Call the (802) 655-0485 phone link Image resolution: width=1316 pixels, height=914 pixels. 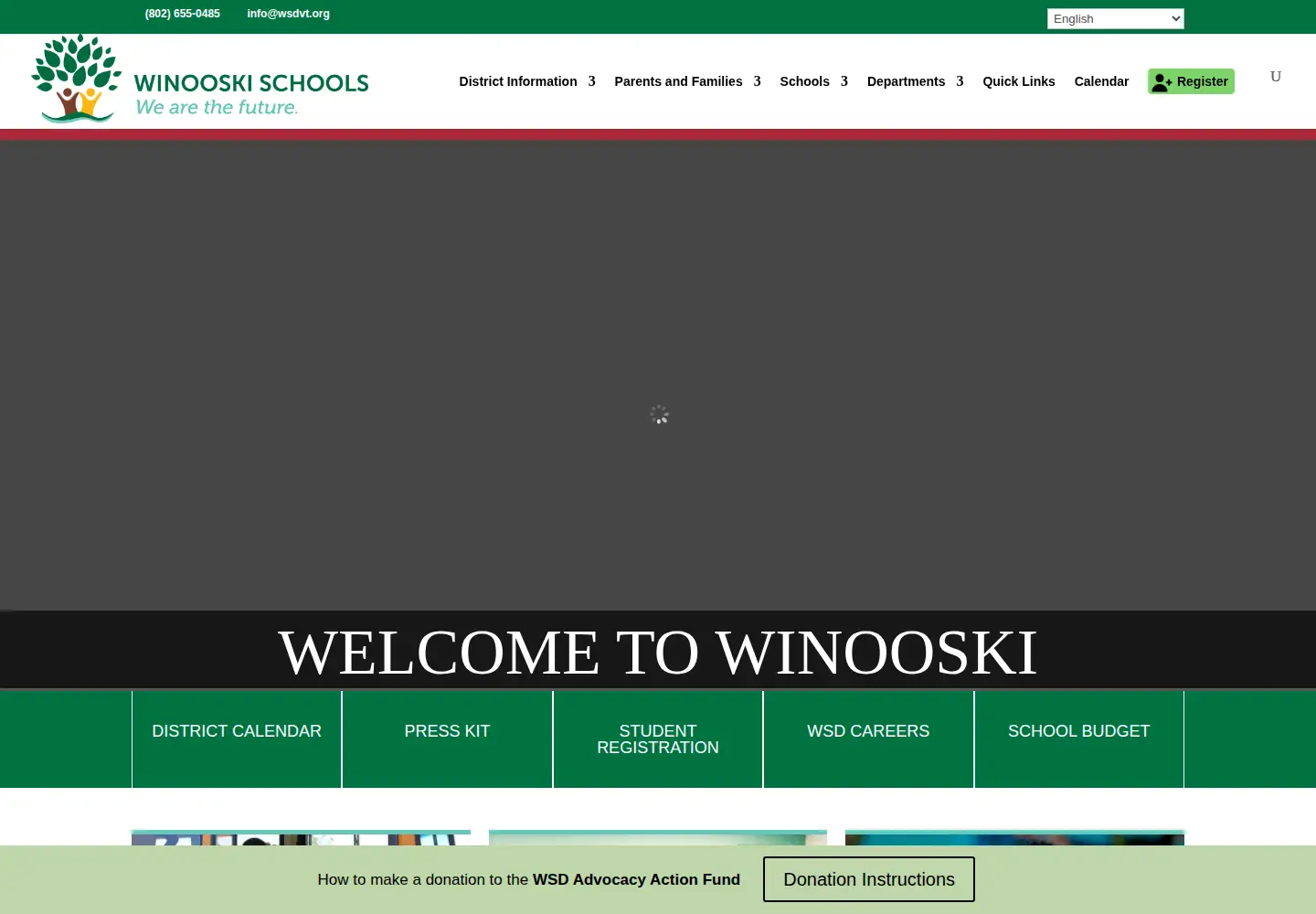183,14
